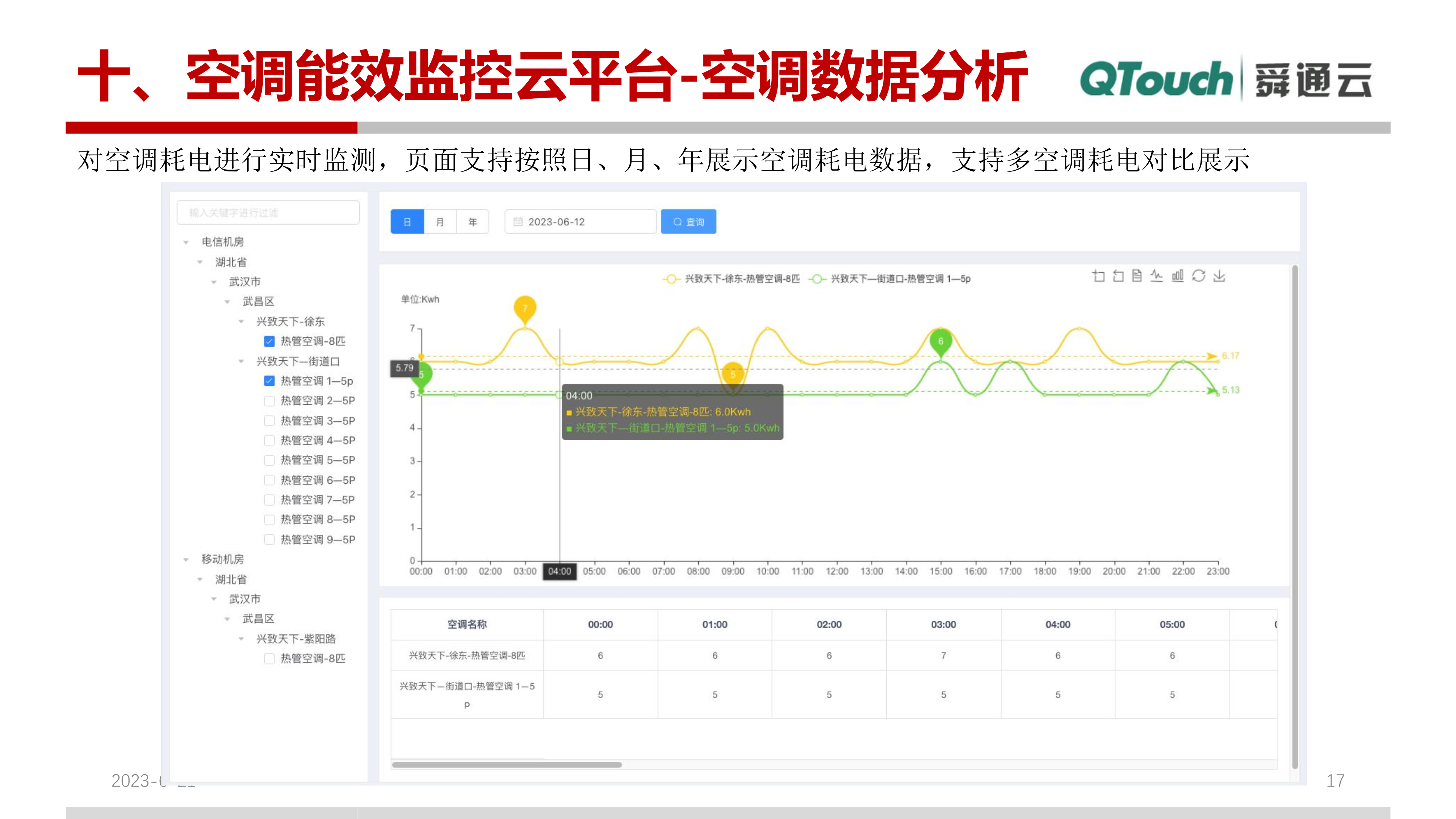The height and width of the screenshot is (819, 1456).
Task: Switch to the 月 tab
Action: [x=440, y=222]
